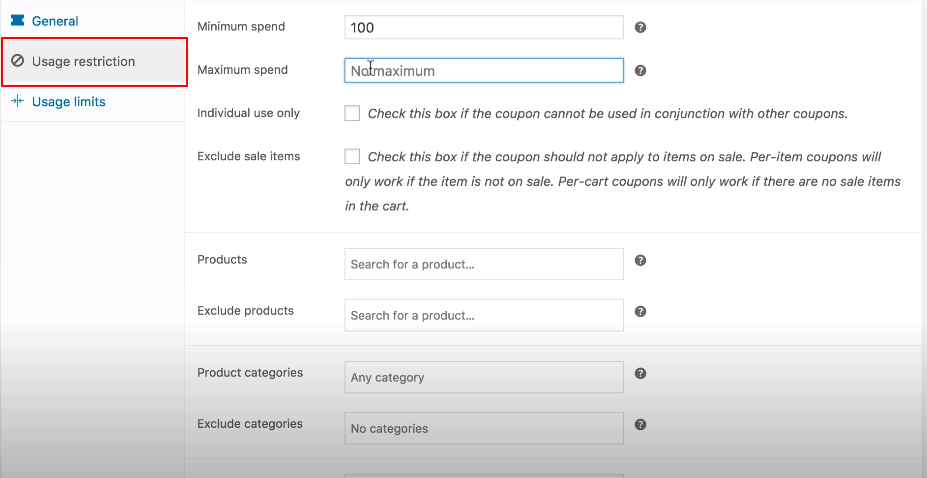The image size is (927, 478).
Task: Focus the Maximum spend input field
Action: point(483,71)
